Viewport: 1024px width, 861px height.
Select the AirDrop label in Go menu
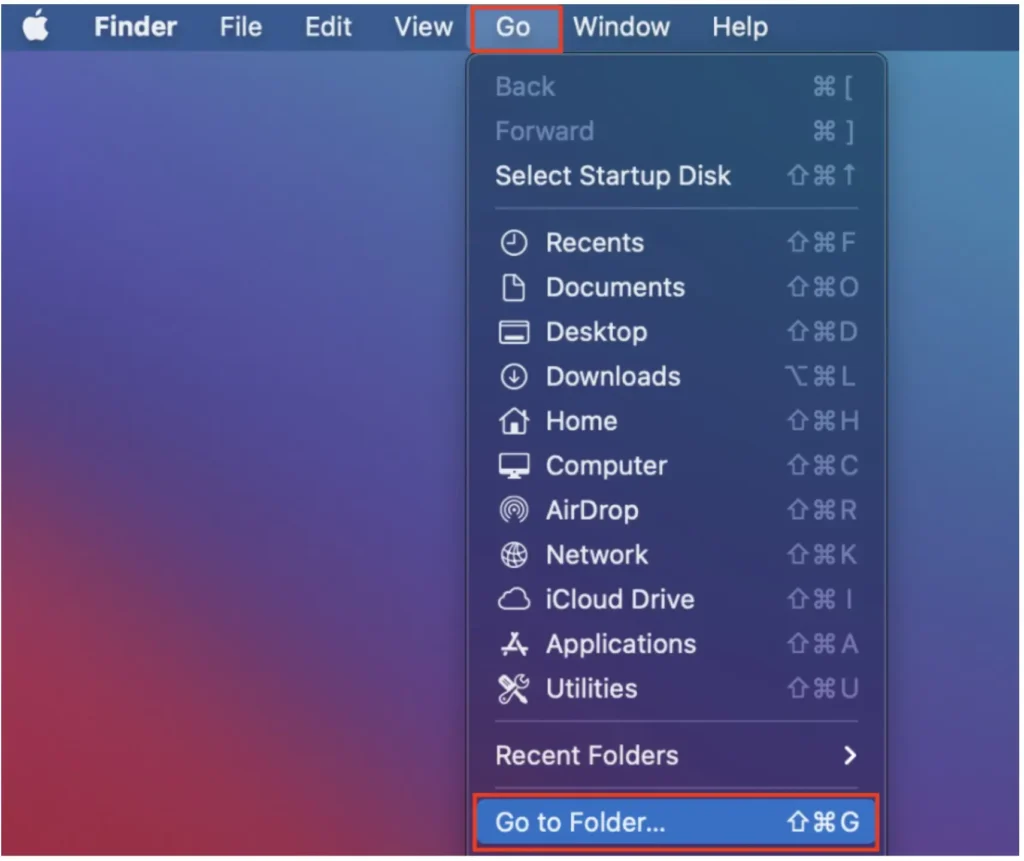(x=592, y=511)
